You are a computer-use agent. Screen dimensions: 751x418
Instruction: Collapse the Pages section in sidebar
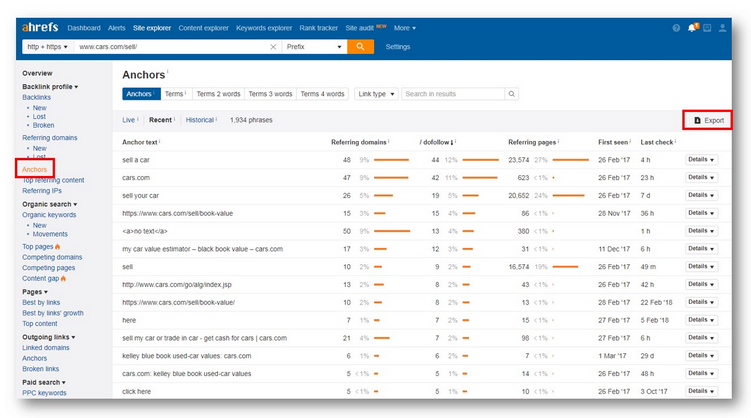(35, 292)
